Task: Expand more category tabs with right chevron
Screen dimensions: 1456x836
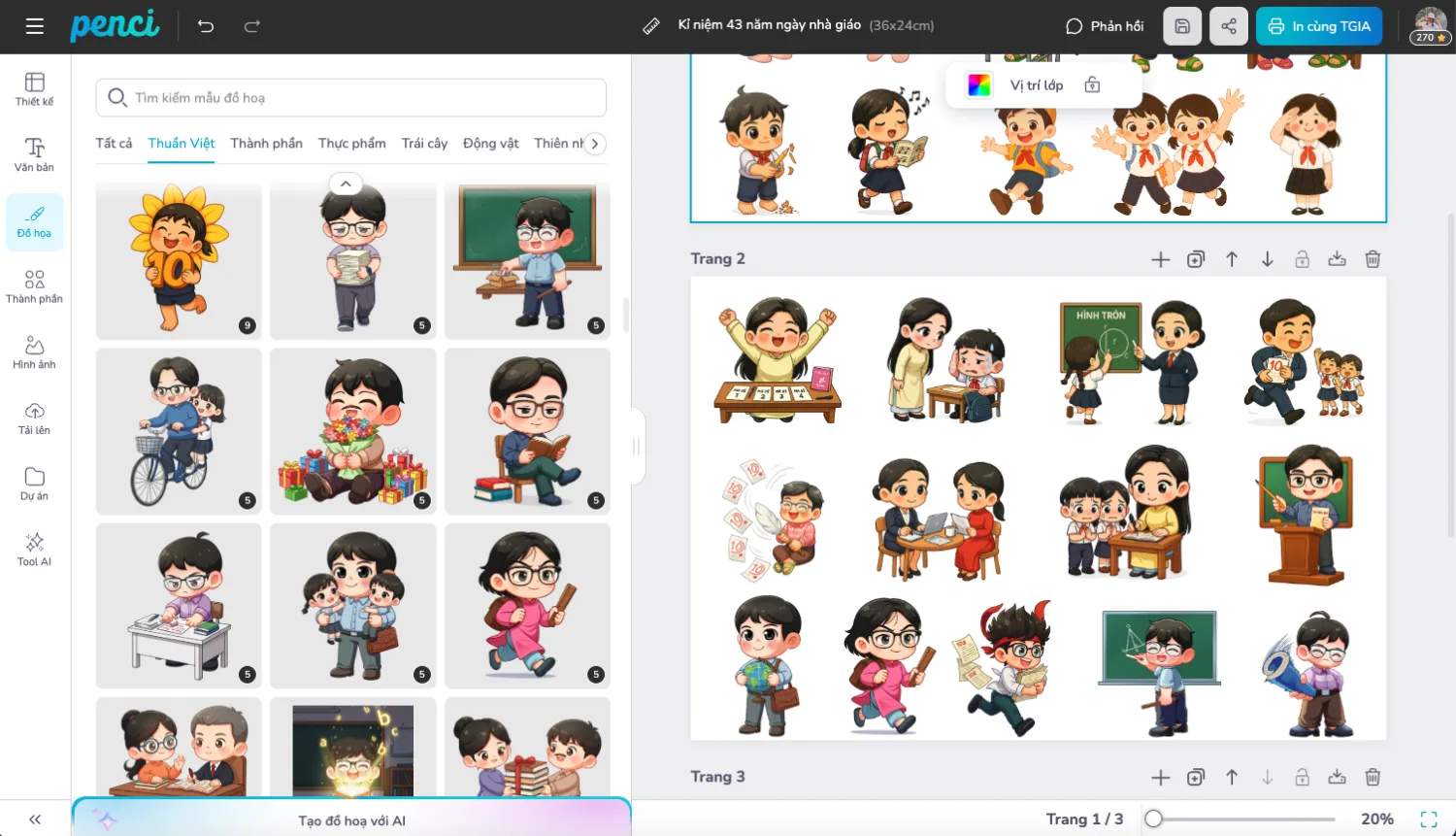Action: [x=595, y=144]
